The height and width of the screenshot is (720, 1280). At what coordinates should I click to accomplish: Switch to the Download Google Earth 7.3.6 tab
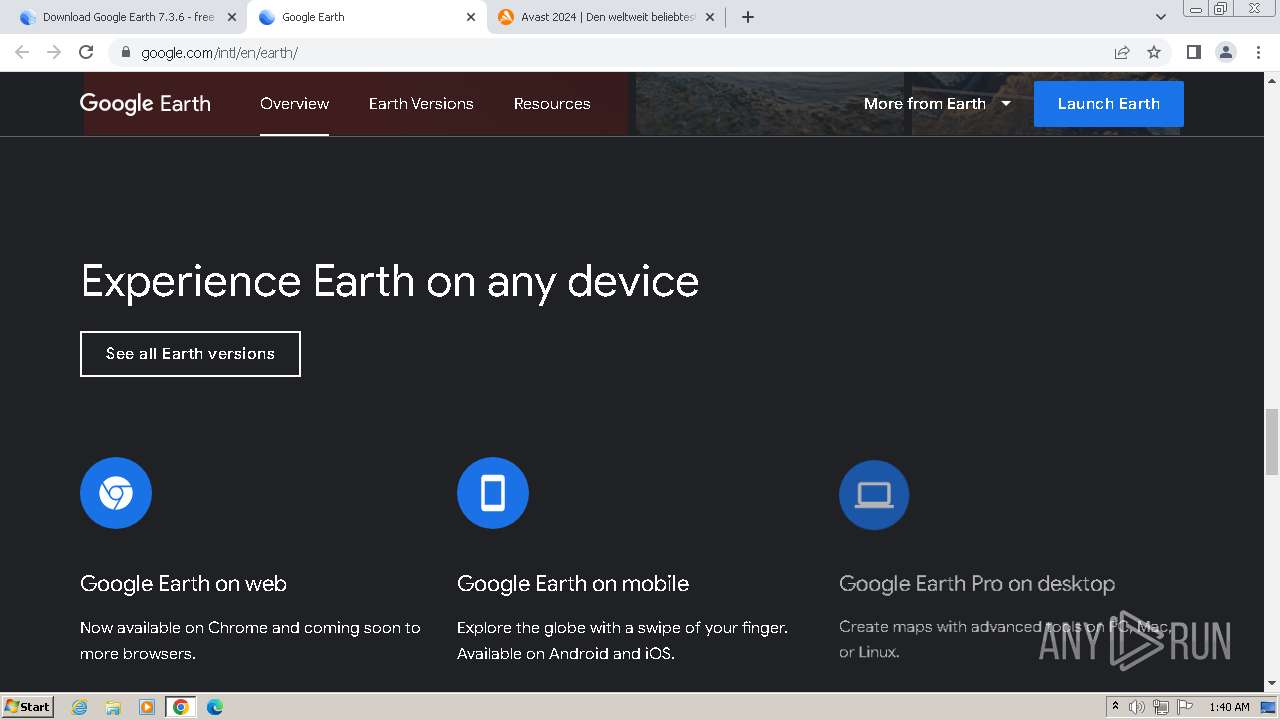127,17
